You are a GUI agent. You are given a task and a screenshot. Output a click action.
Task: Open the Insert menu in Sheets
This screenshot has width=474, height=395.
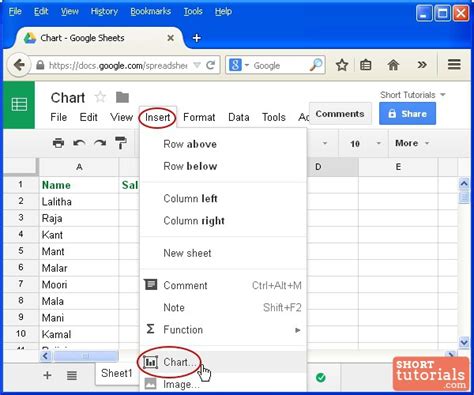coord(158,117)
